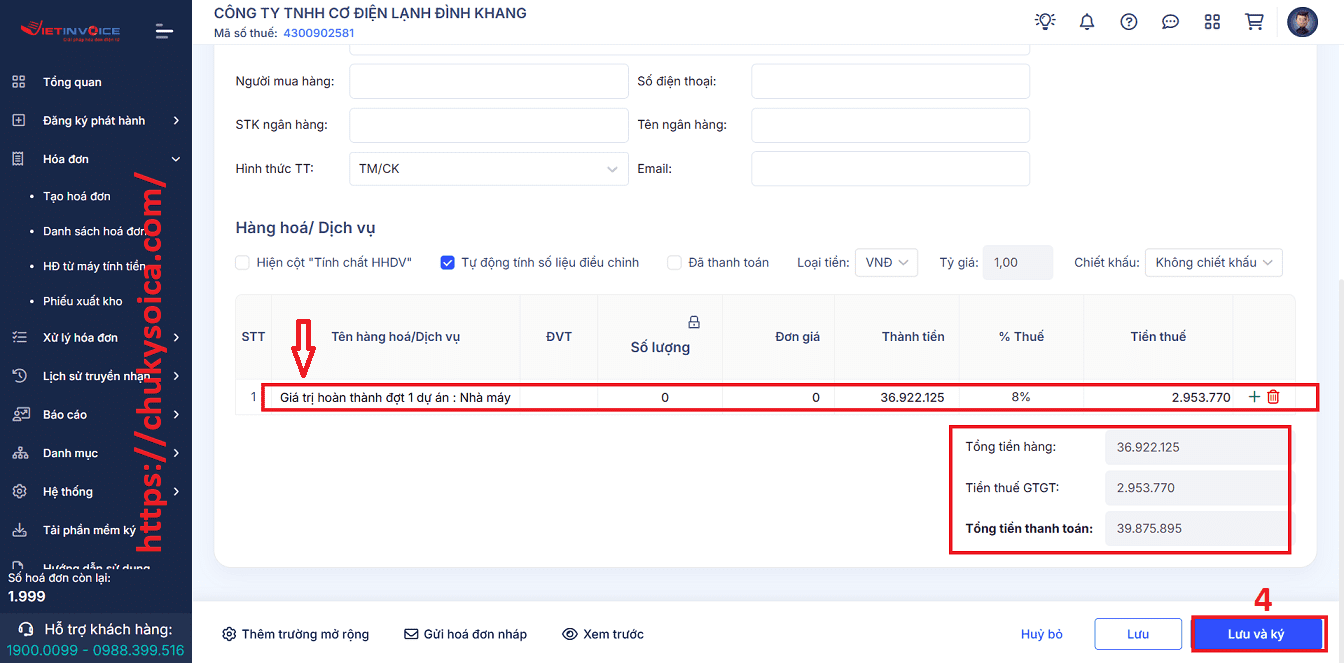Expand the Xử lý hóa đơn menu

(176, 337)
